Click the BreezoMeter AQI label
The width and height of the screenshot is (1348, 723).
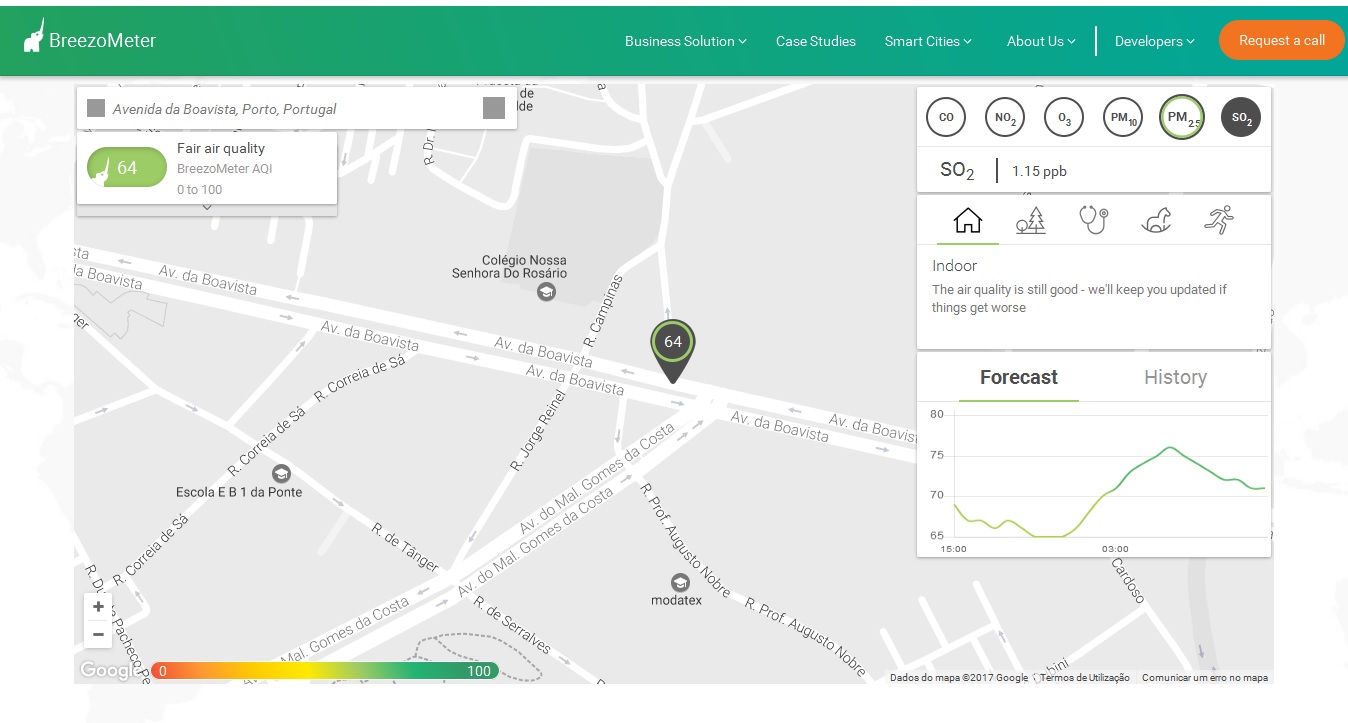click(x=225, y=169)
